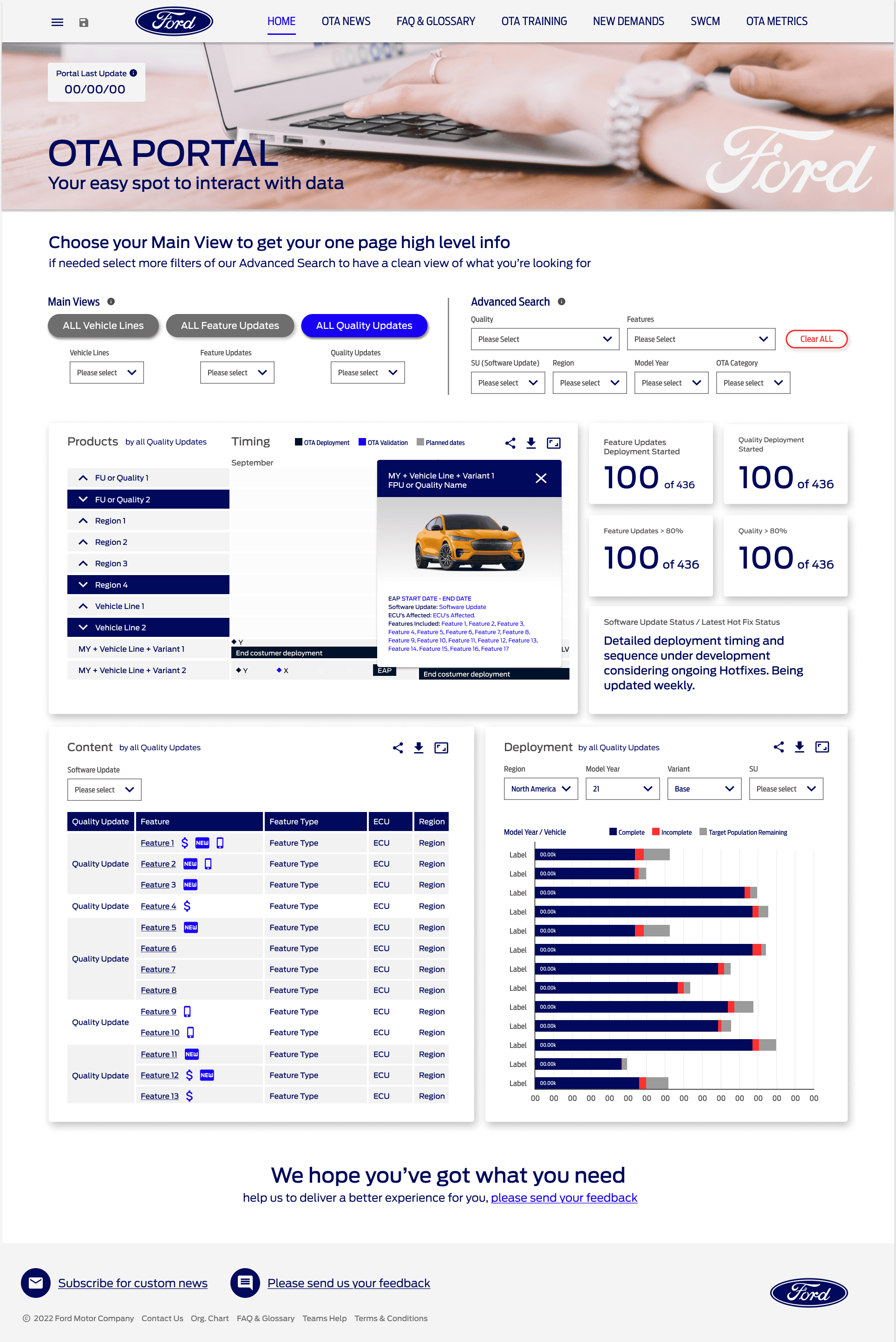Viewport: 896px width, 1342px height.
Task: Click the Ford logo in top header
Action: coord(174,22)
